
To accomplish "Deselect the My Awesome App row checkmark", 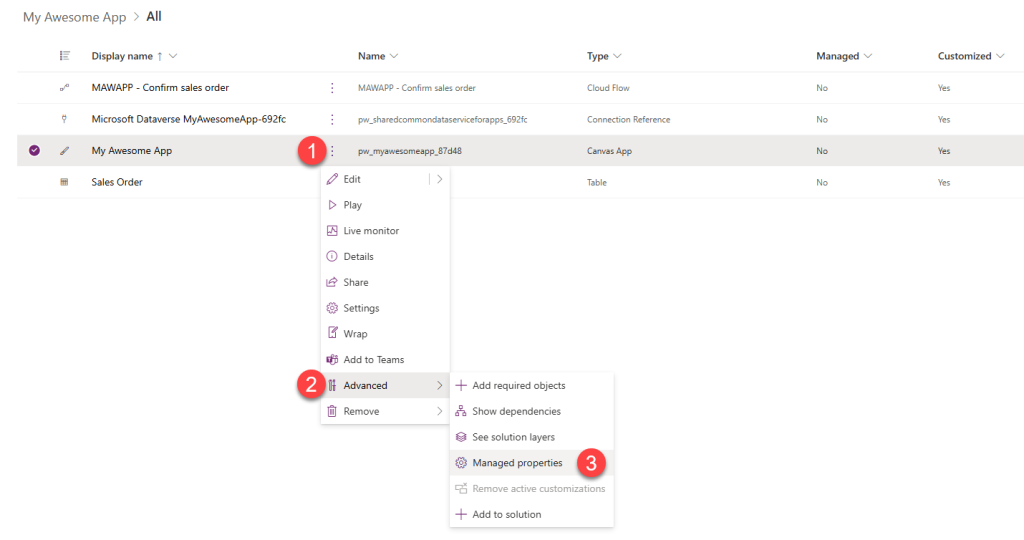I will tap(34, 151).
